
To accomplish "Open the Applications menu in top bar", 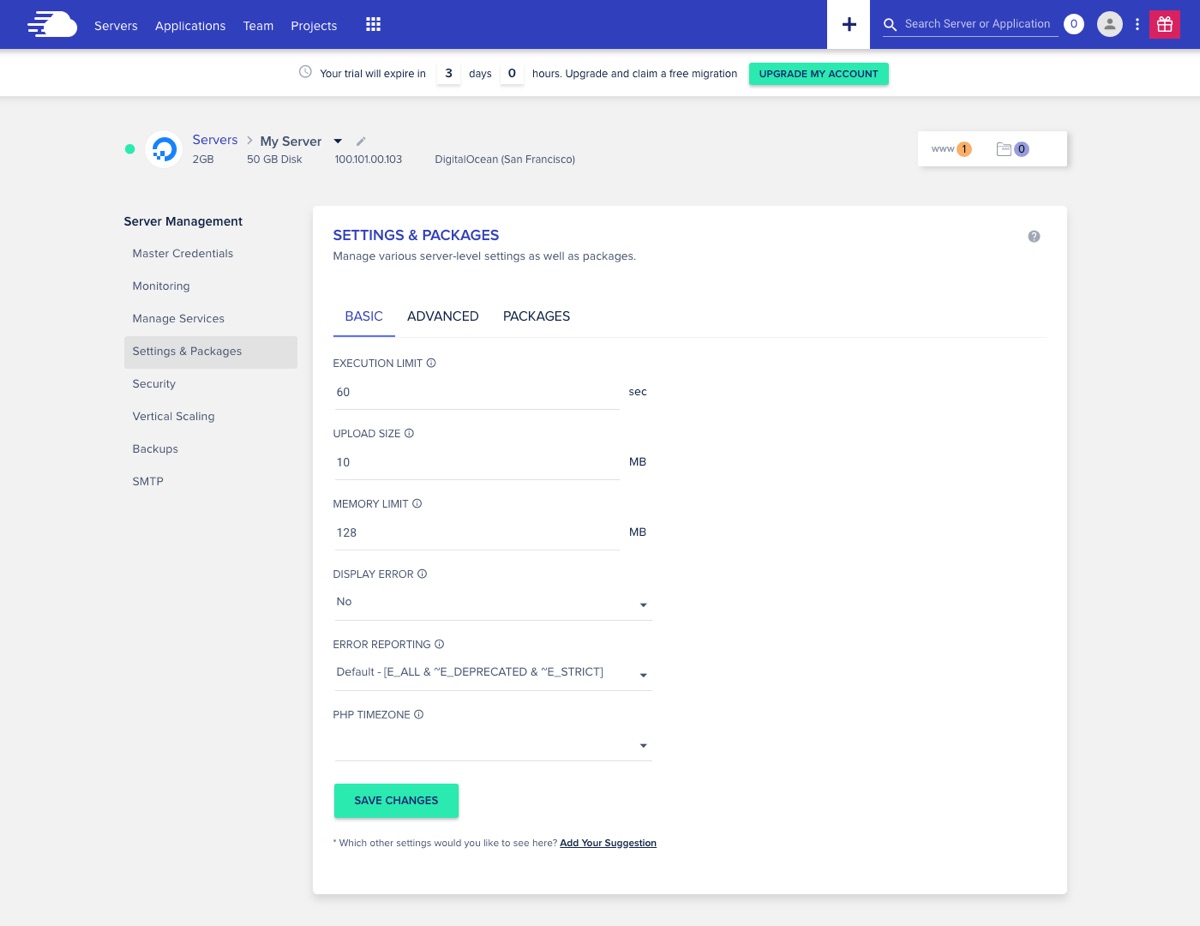I will pyautogui.click(x=190, y=25).
